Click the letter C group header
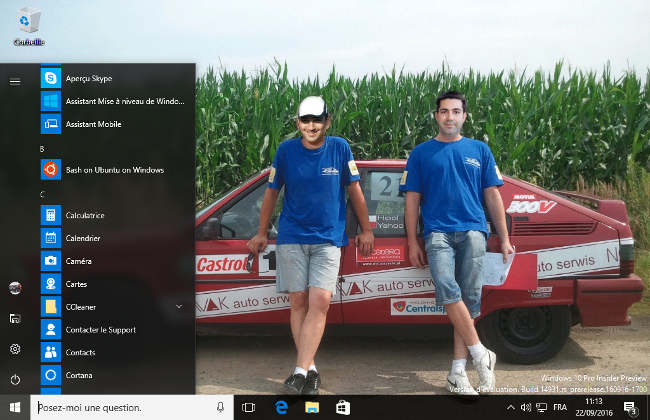Image resolution: width=650 pixels, height=420 pixels. pyautogui.click(x=43, y=193)
